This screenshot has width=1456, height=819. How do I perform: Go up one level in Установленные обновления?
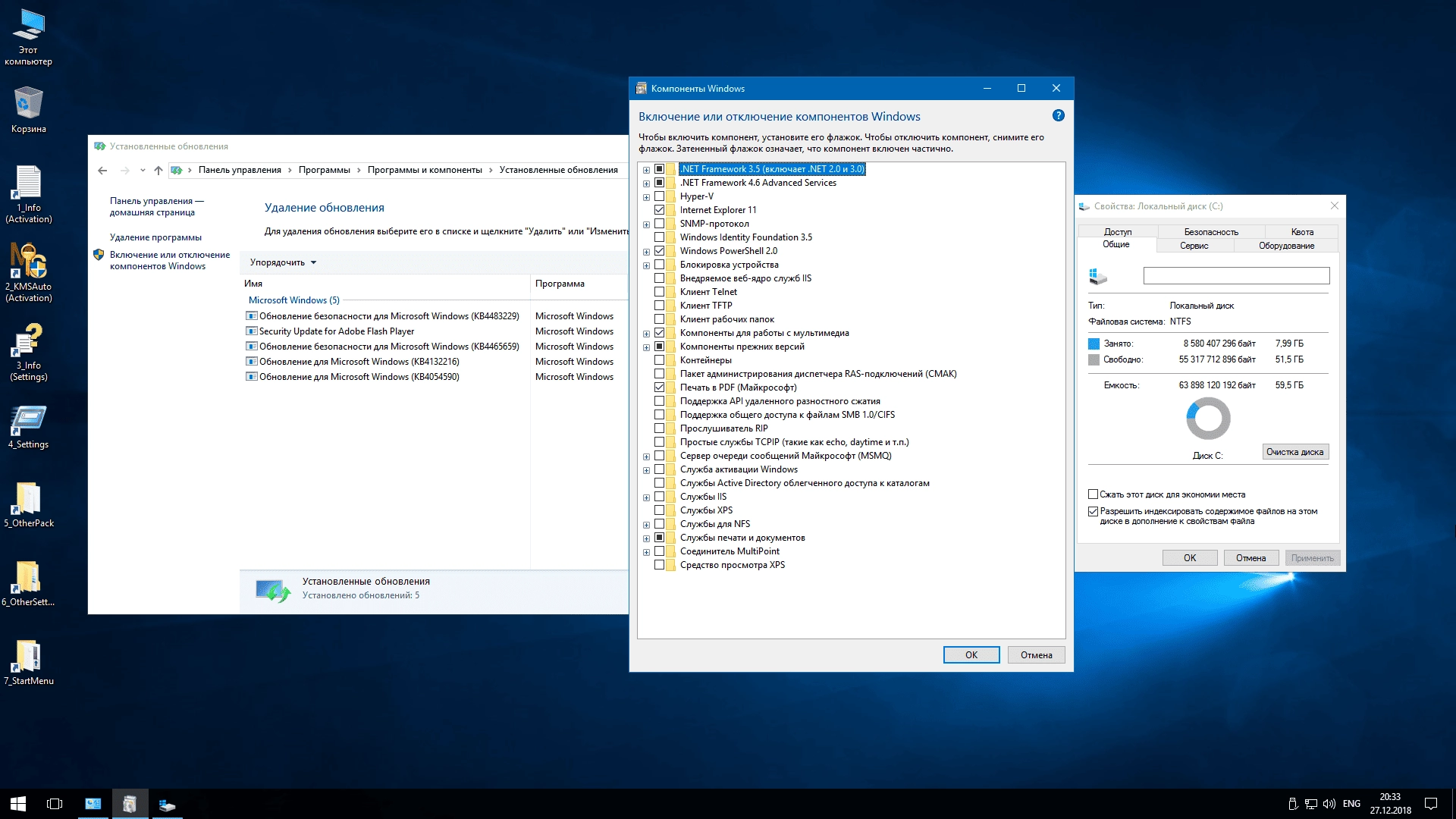pos(158,170)
